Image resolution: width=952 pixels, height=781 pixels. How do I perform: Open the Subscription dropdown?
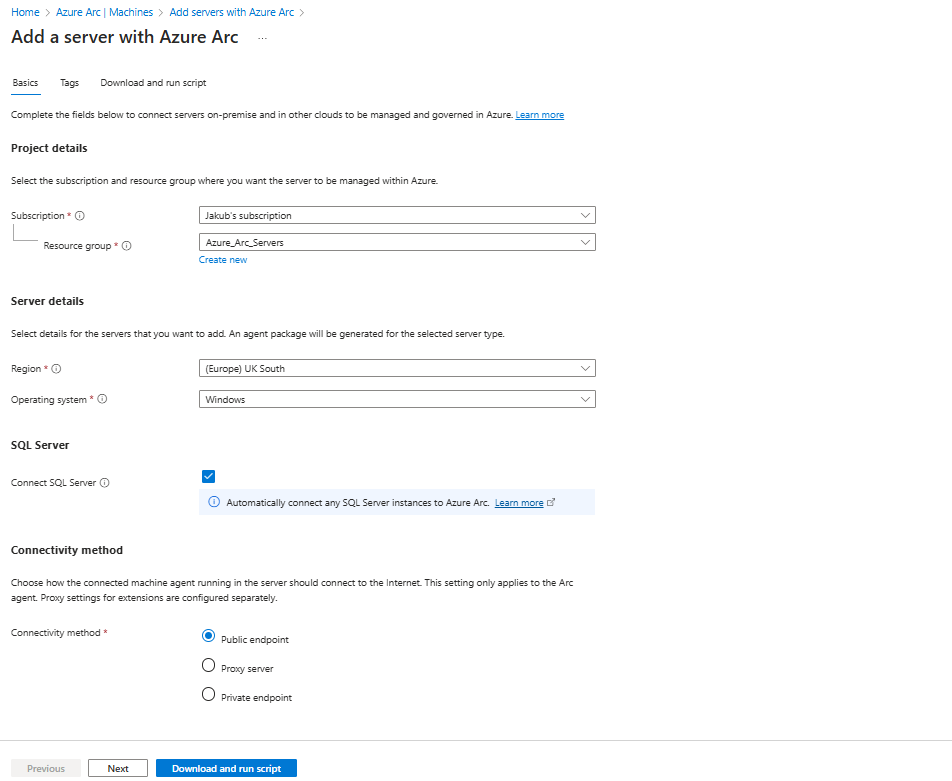pos(397,215)
